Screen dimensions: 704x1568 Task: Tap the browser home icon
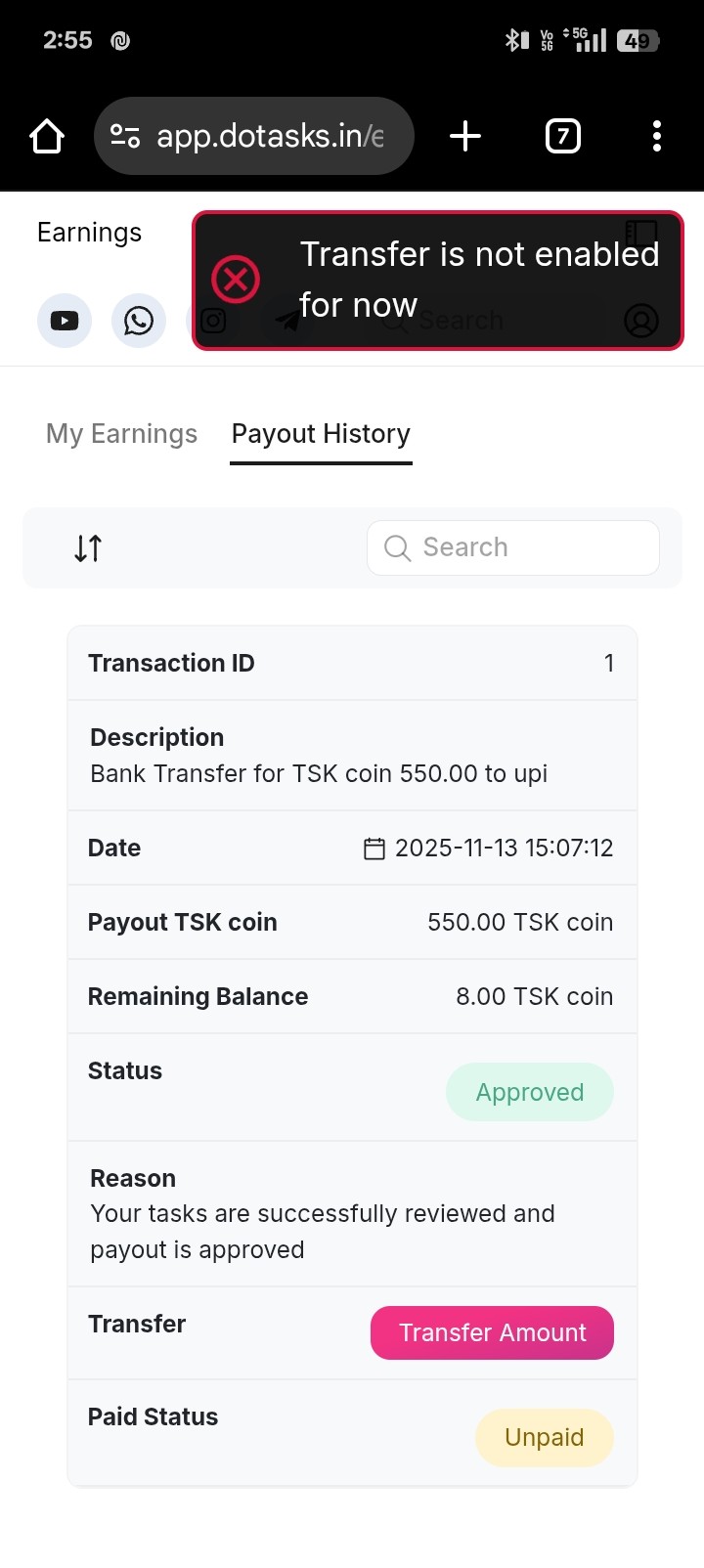[x=47, y=136]
